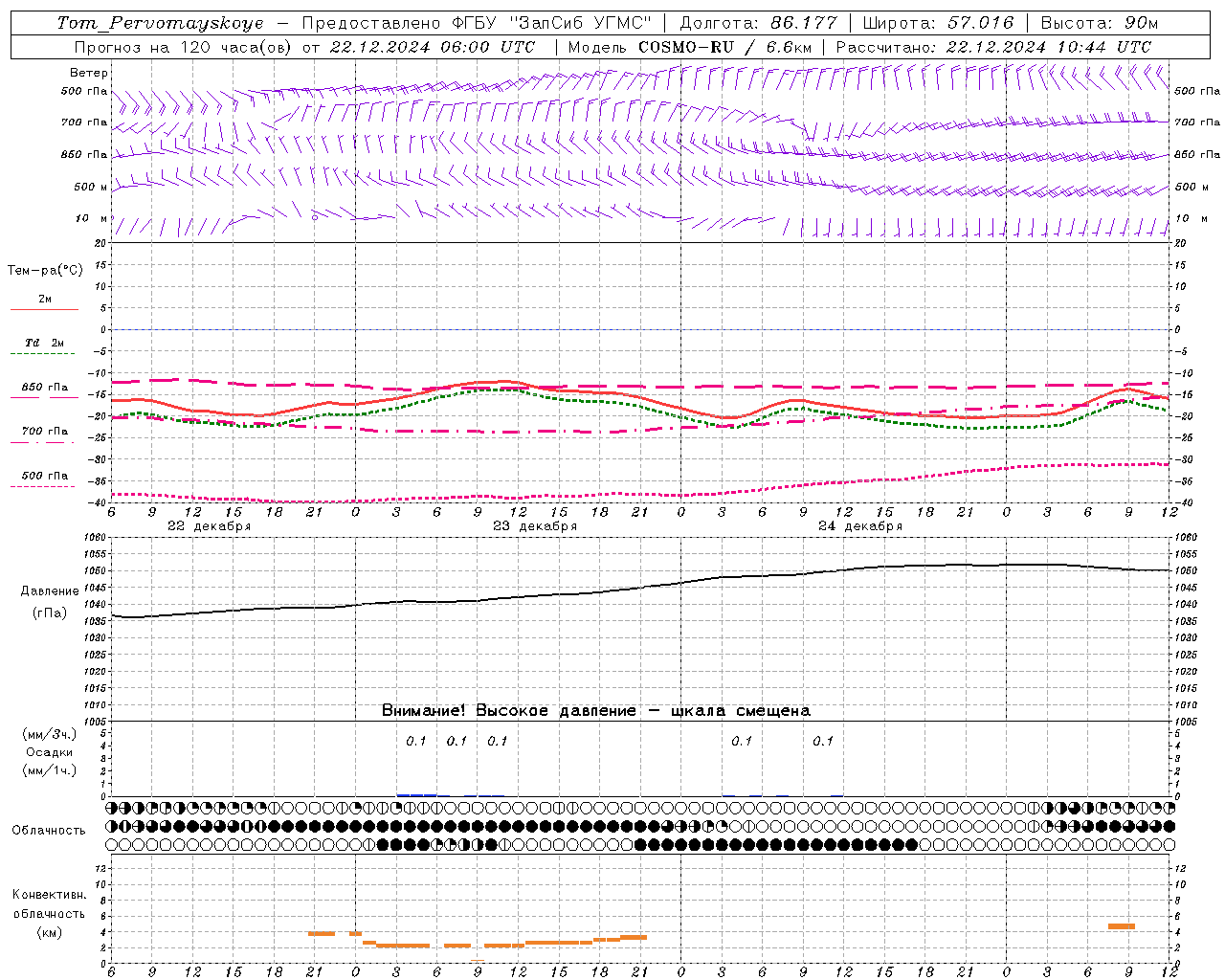Screen dimensions: 1225x980
Task: Select the 22 декабря date label
Action: [210, 526]
